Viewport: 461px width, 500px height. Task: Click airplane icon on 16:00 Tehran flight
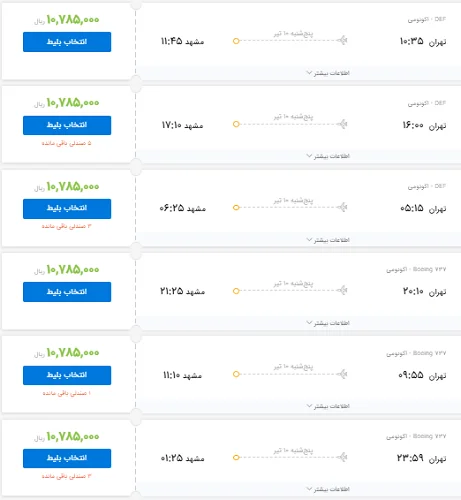coord(342,124)
